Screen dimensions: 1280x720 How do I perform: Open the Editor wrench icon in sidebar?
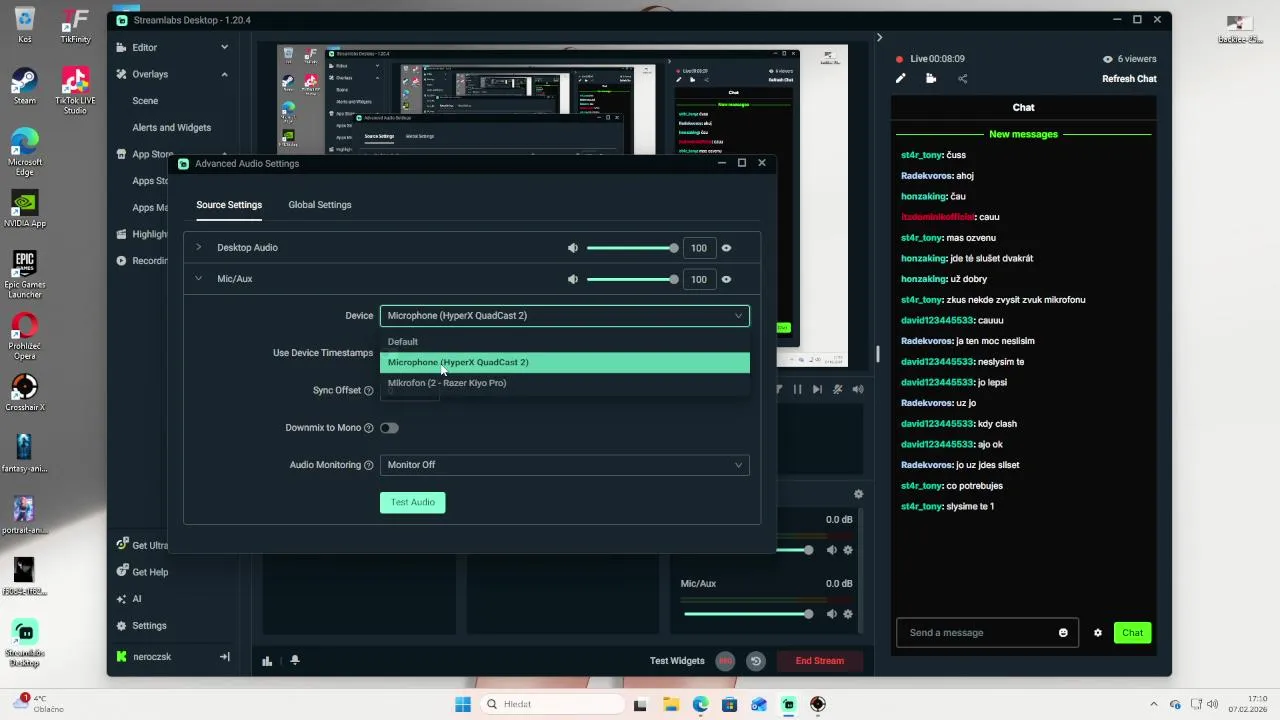[121, 47]
